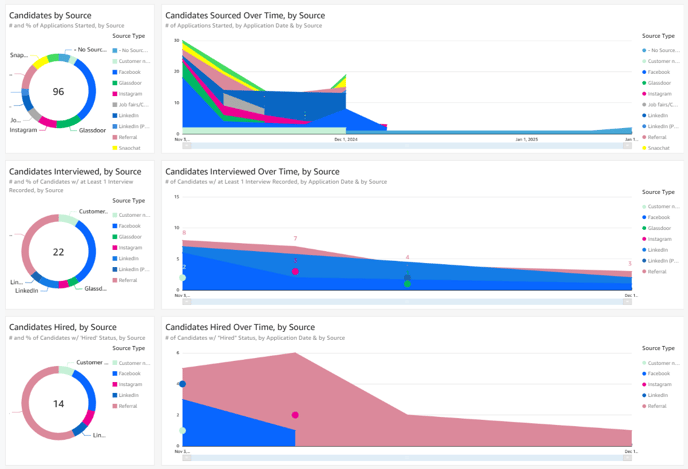Click LinkedIn legend square in Candidates Hired, by Source
688x469 pixels.
coord(115,395)
